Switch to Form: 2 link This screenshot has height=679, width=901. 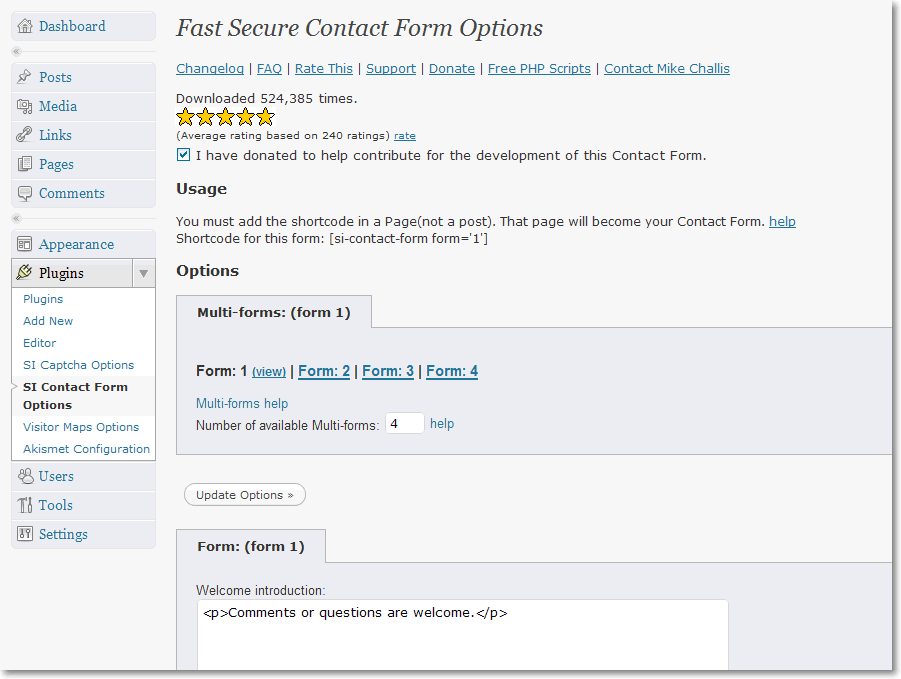324,371
